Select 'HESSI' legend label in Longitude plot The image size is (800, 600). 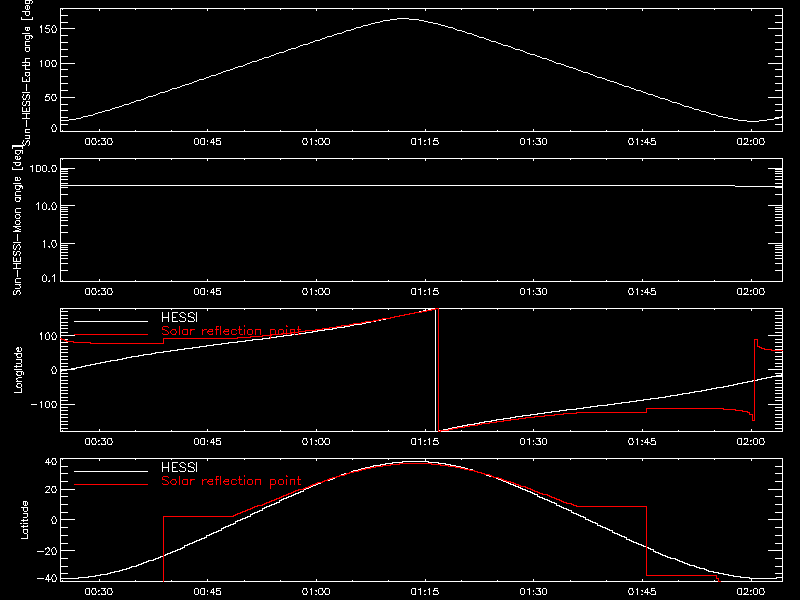[x=179, y=318]
